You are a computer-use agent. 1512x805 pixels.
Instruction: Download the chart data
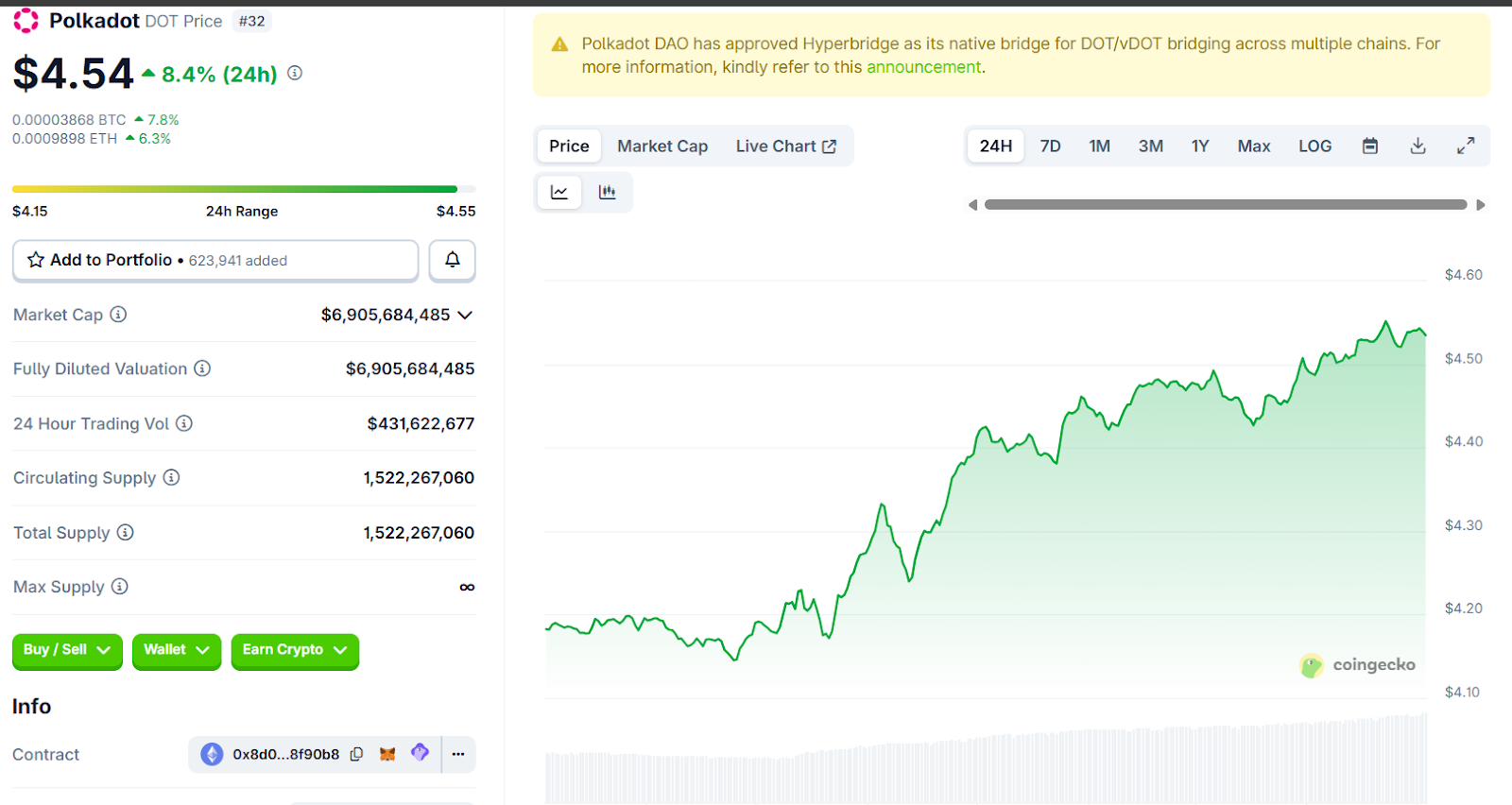click(x=1417, y=146)
